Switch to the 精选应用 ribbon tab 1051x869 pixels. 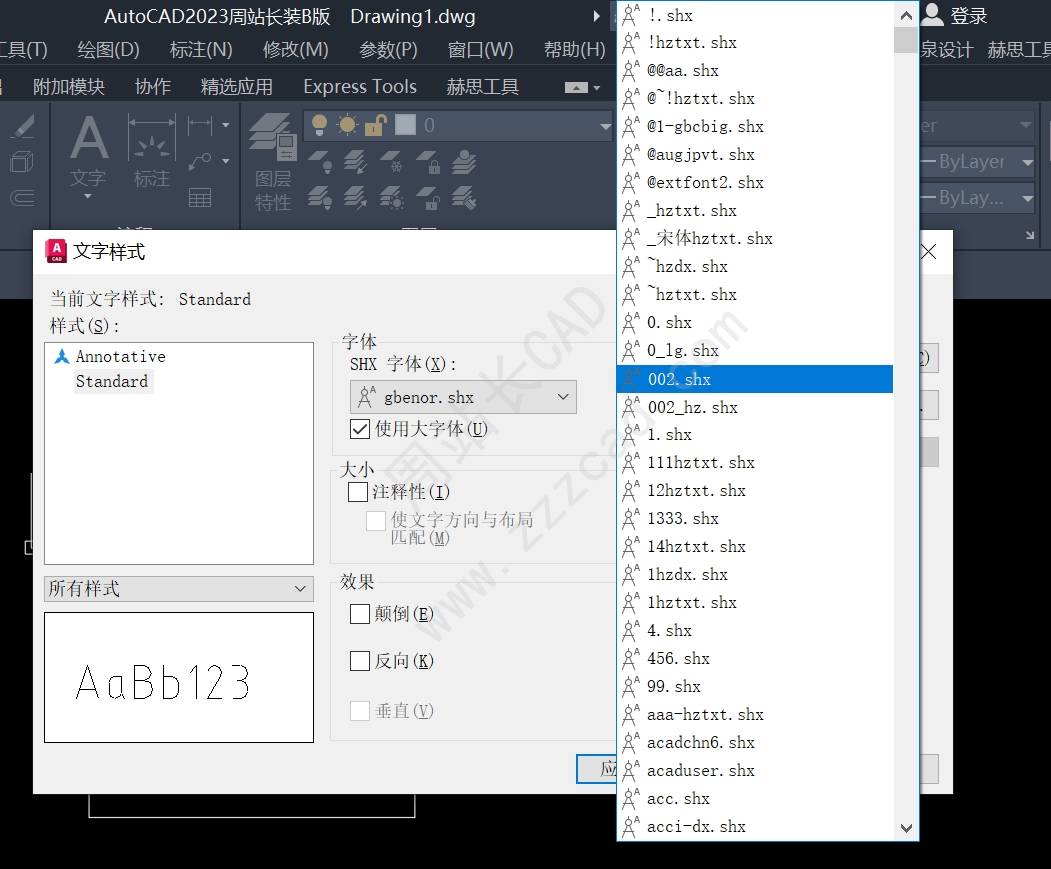237,86
